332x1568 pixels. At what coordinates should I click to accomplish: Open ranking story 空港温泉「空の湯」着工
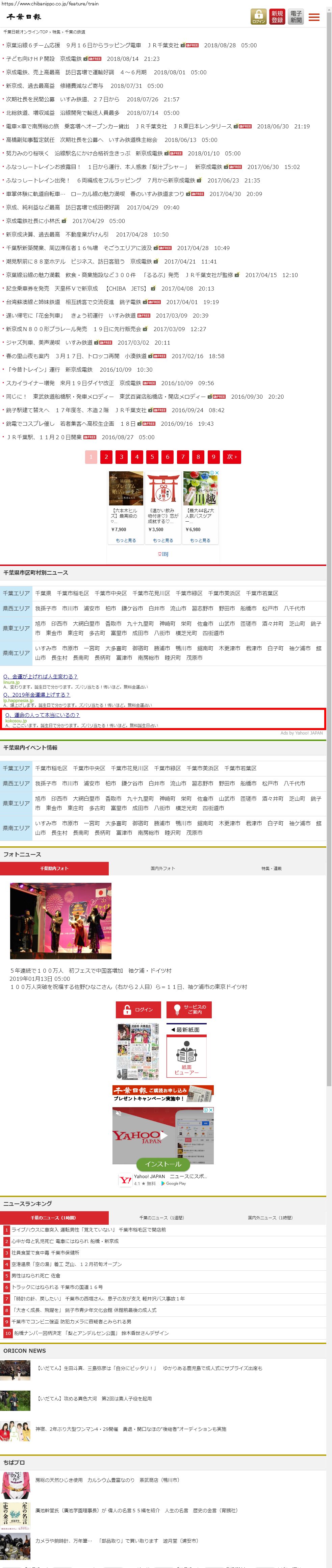click(x=66, y=1264)
